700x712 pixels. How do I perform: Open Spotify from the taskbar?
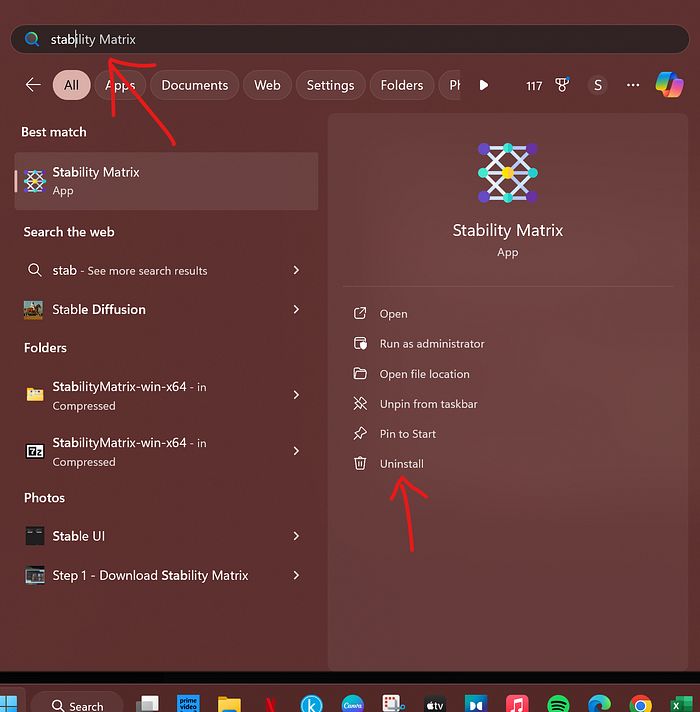click(558, 703)
